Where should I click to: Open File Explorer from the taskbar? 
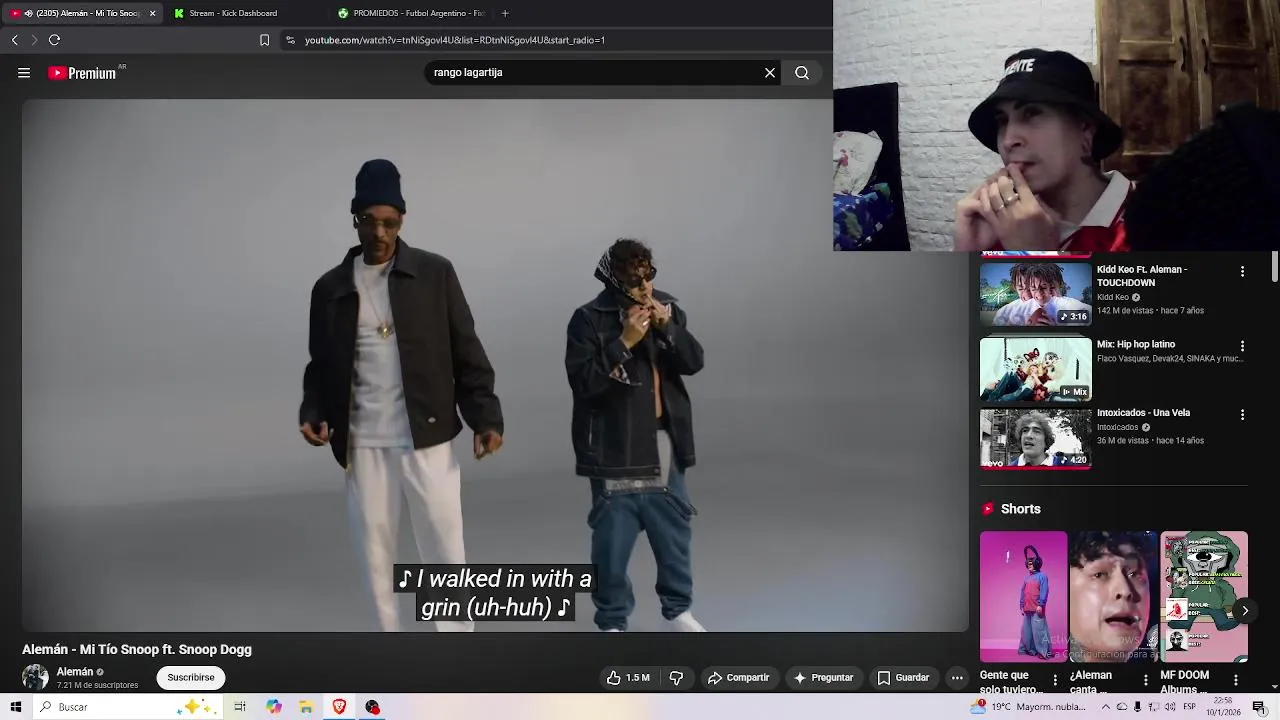[x=306, y=707]
